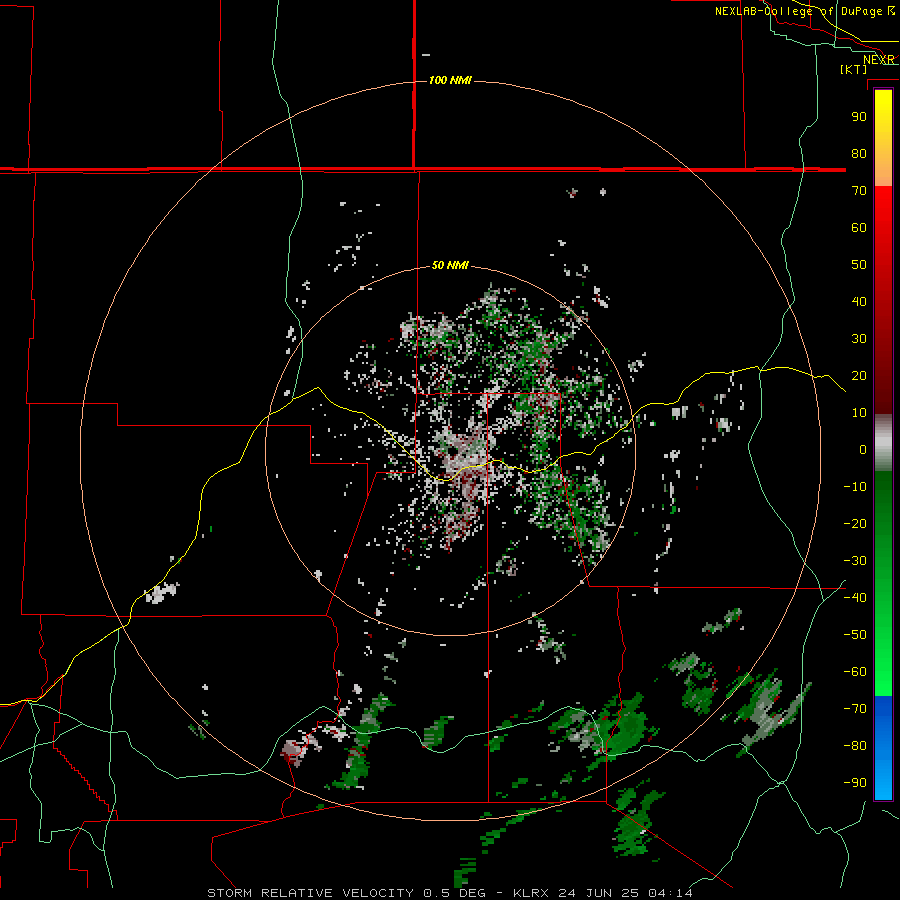The width and height of the screenshot is (900, 900).
Task: Click the 100 NMI range ring label
Action: [450, 80]
